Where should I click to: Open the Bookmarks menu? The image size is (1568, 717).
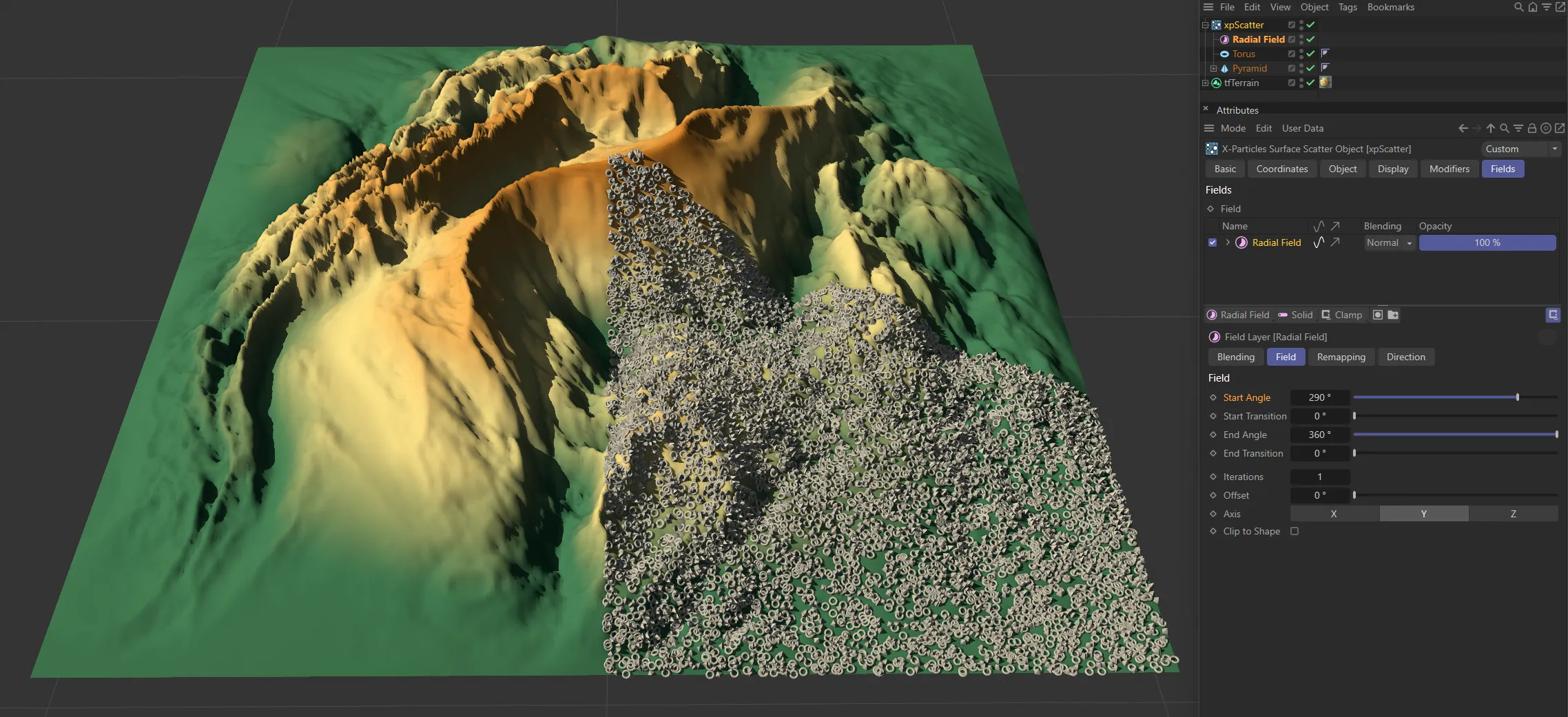1391,7
